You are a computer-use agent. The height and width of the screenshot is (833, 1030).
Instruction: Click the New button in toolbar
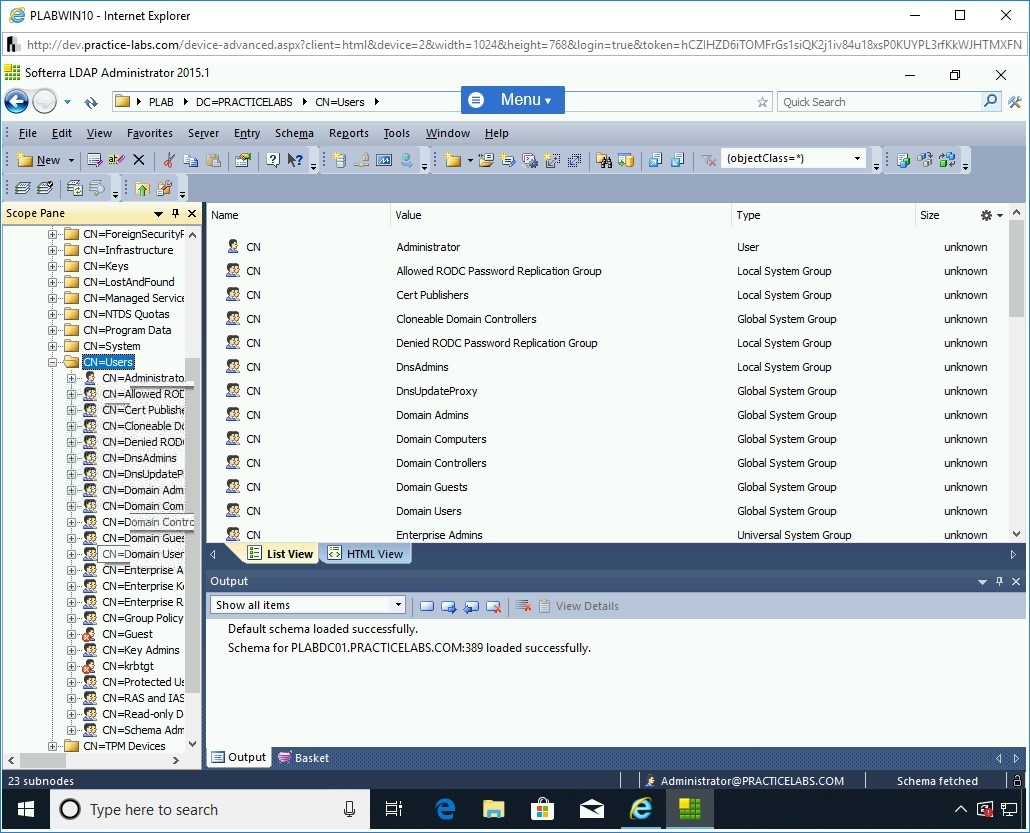40,160
